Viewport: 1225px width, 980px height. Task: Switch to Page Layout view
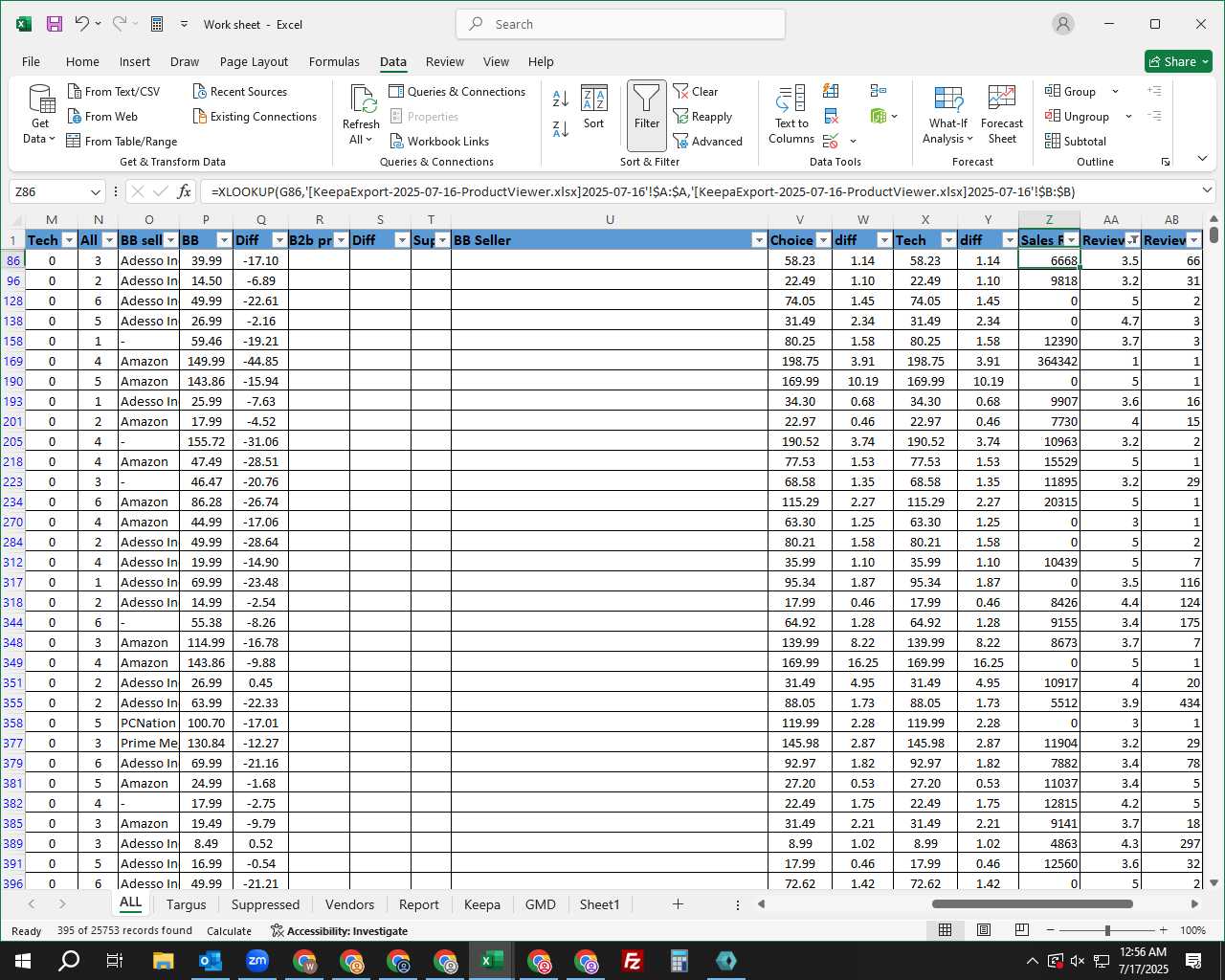(984, 930)
